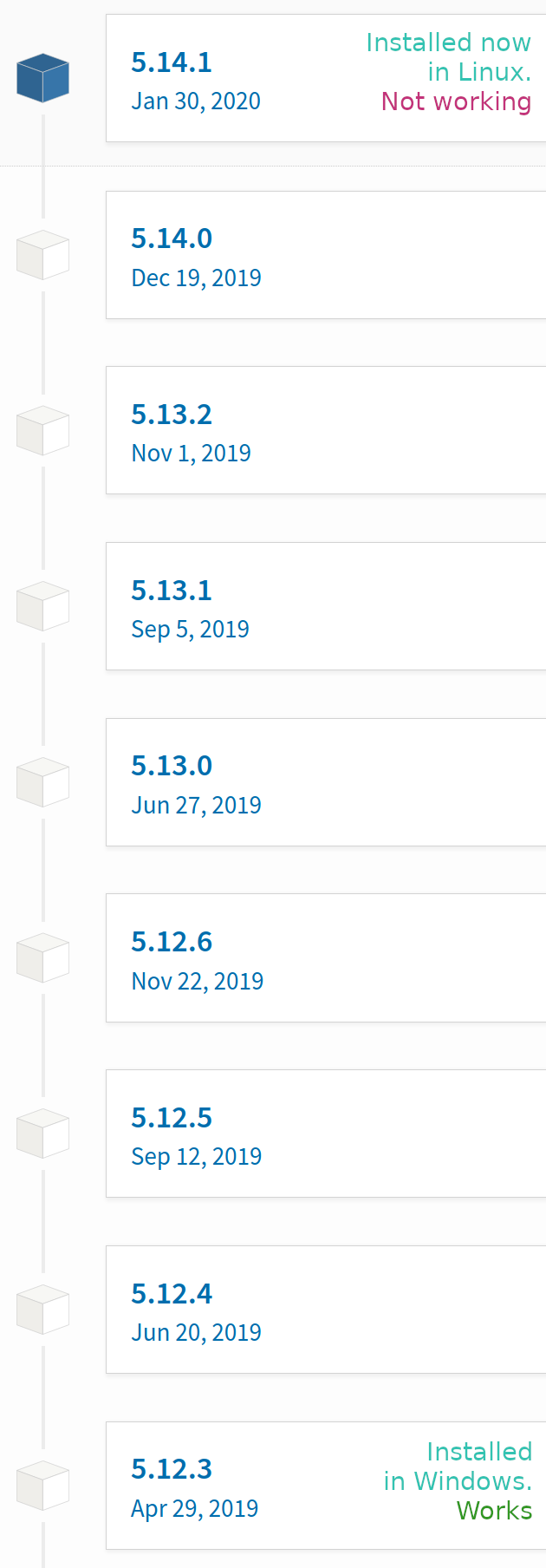Click the blue cube icon for 5.14.1
The width and height of the screenshot is (546, 1568).
pos(42,77)
